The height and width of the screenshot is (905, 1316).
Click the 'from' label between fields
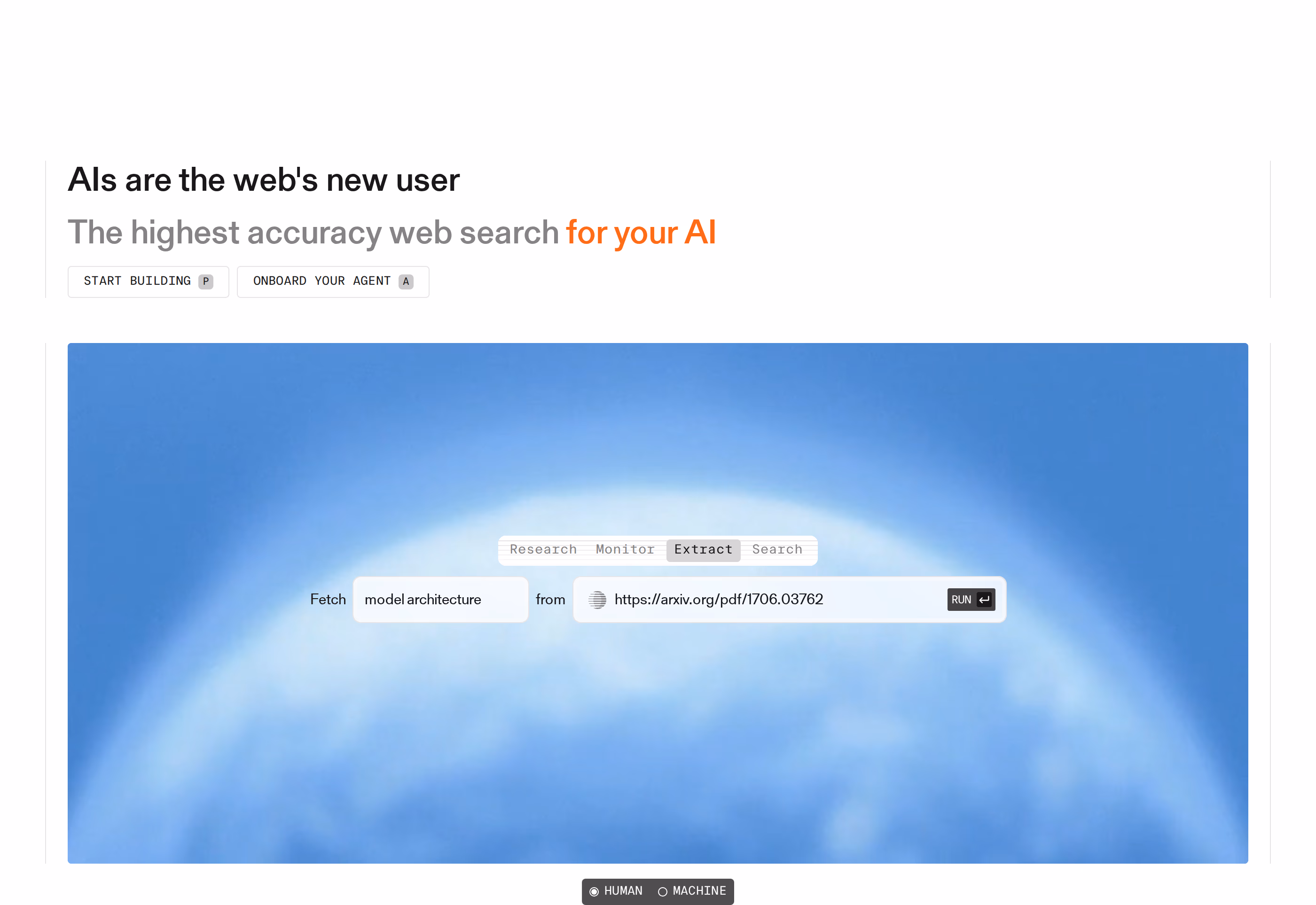[x=550, y=600]
